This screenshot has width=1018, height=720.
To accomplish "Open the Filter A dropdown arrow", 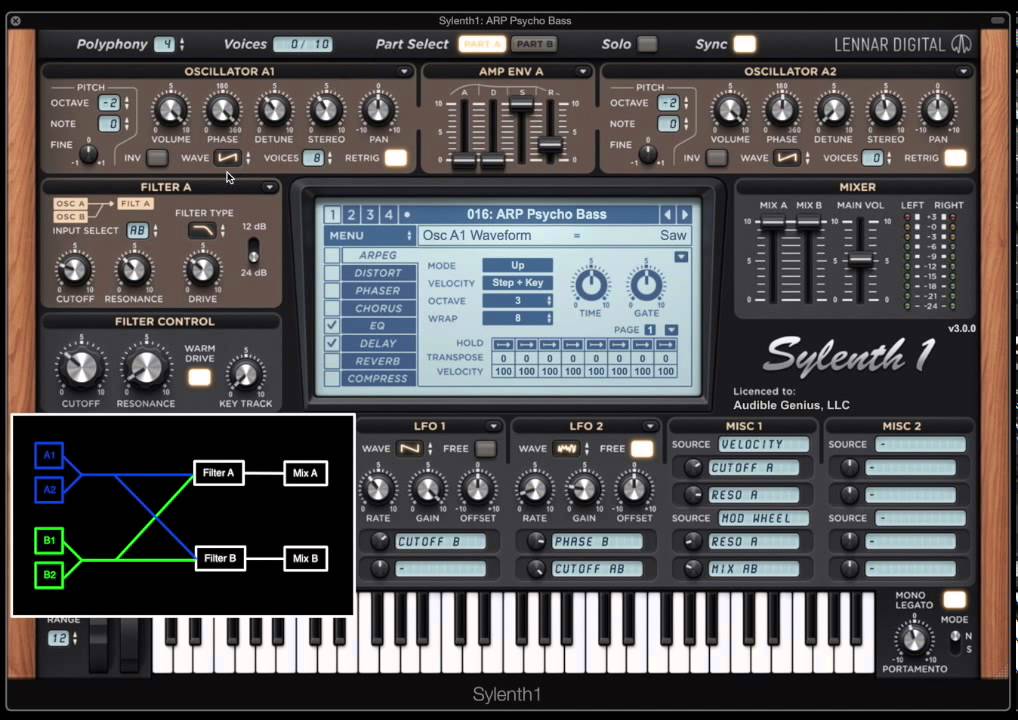I will (x=269, y=187).
